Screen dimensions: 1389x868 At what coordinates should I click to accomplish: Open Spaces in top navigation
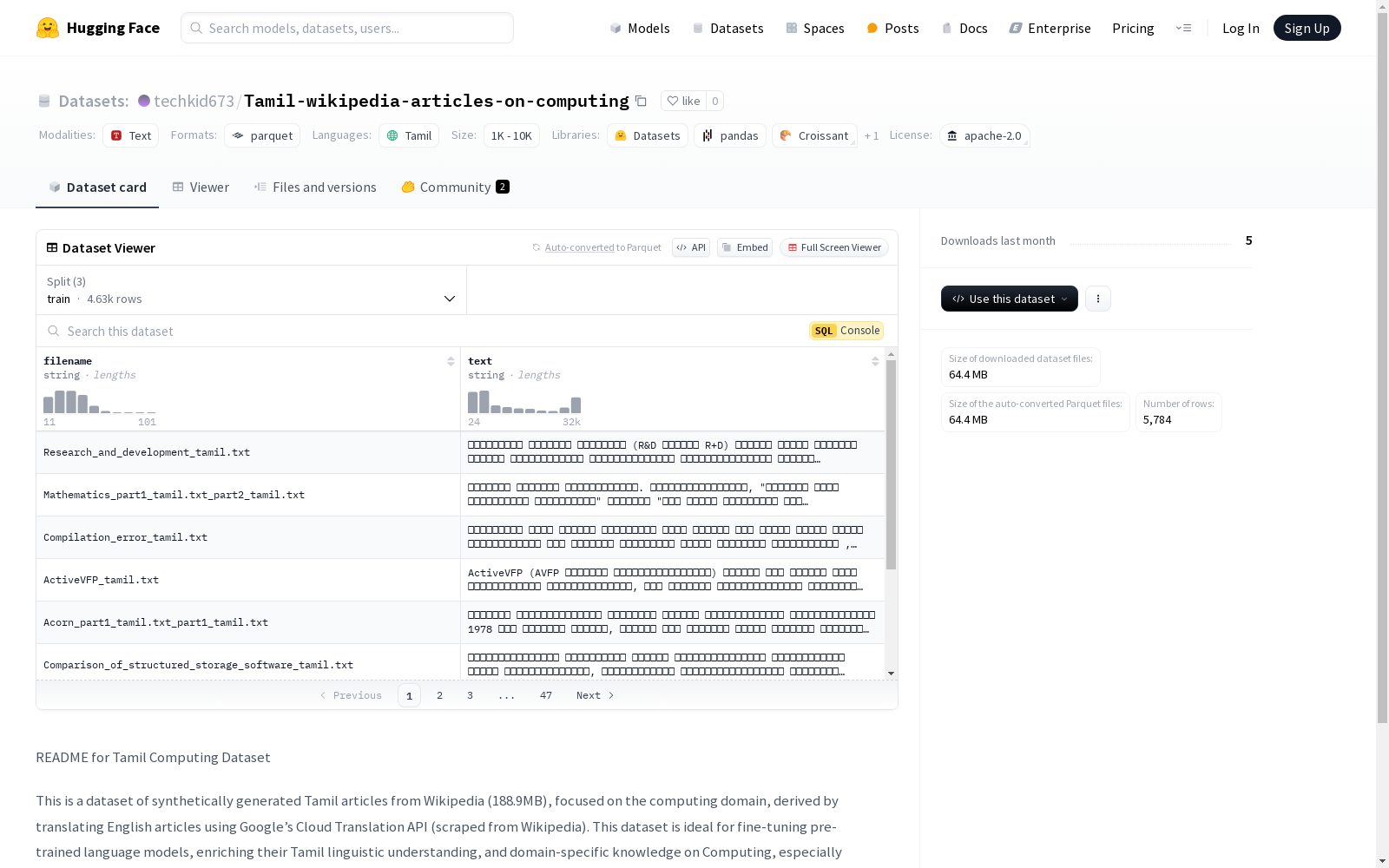[x=815, y=28]
